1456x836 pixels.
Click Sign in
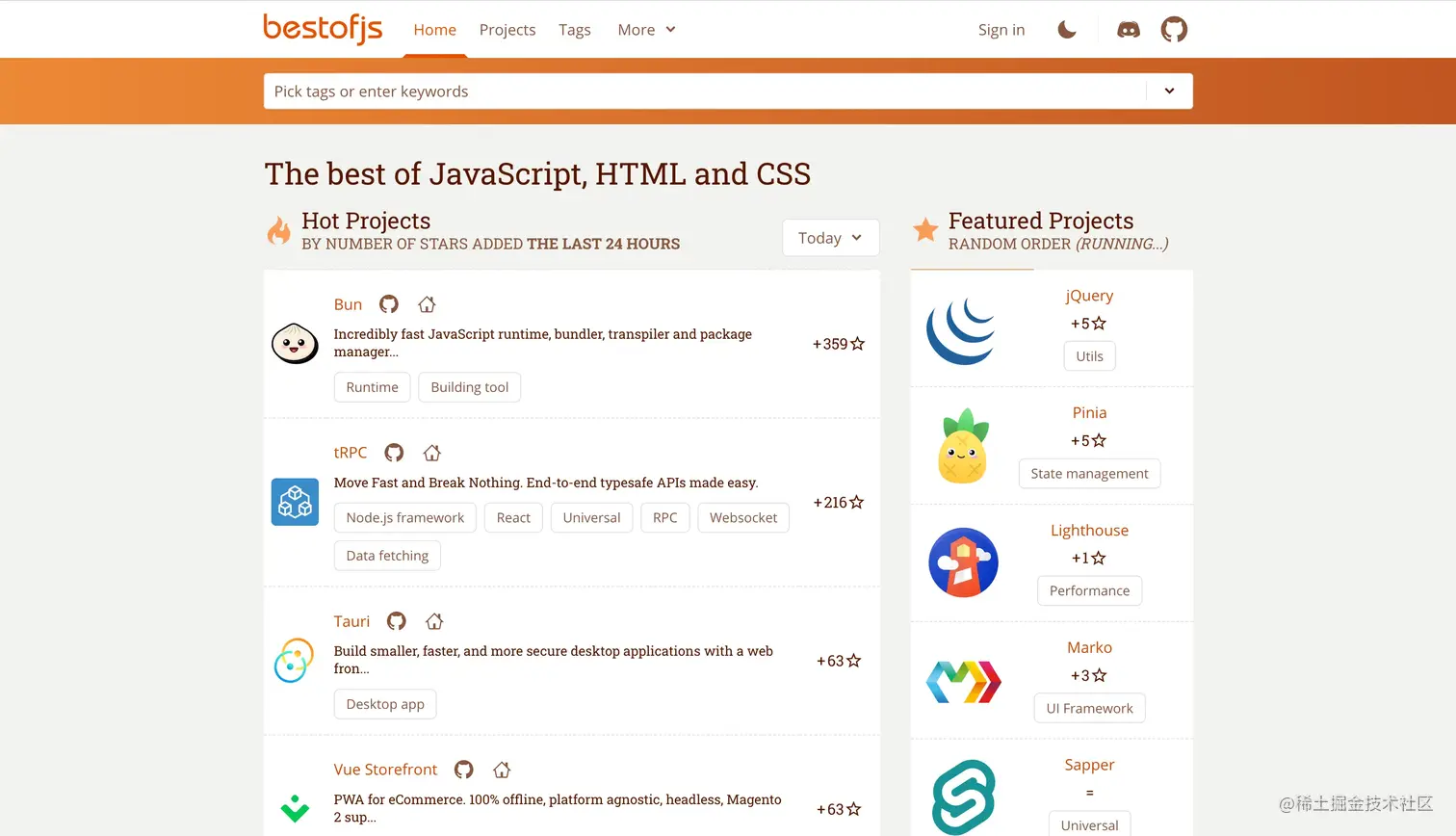[x=1001, y=30]
